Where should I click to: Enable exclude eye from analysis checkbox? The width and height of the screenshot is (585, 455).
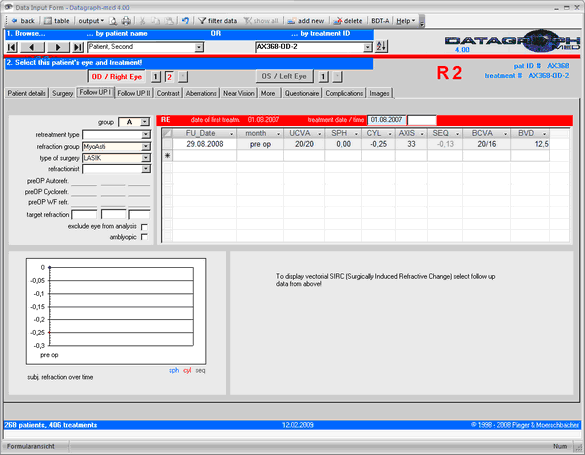coord(144,227)
